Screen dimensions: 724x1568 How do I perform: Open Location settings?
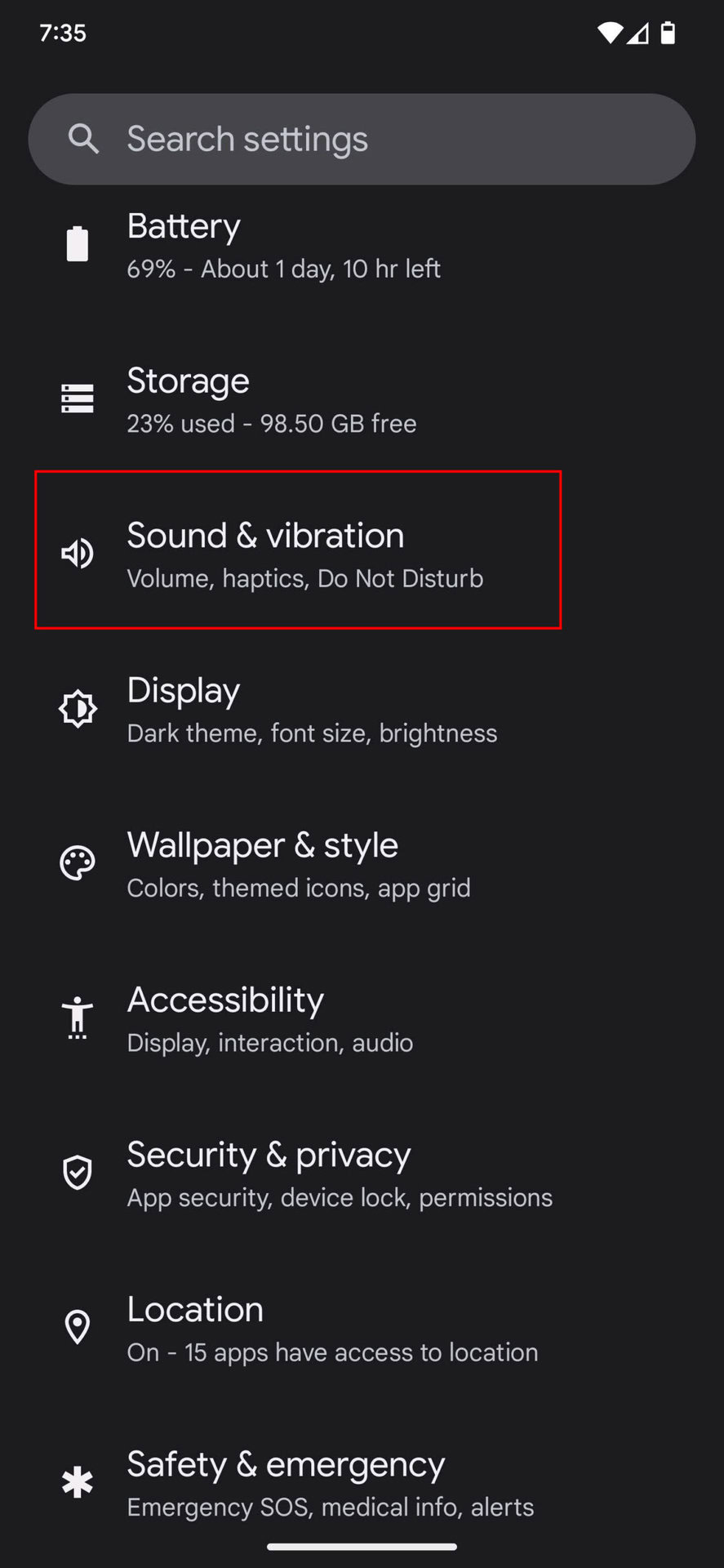331,1329
